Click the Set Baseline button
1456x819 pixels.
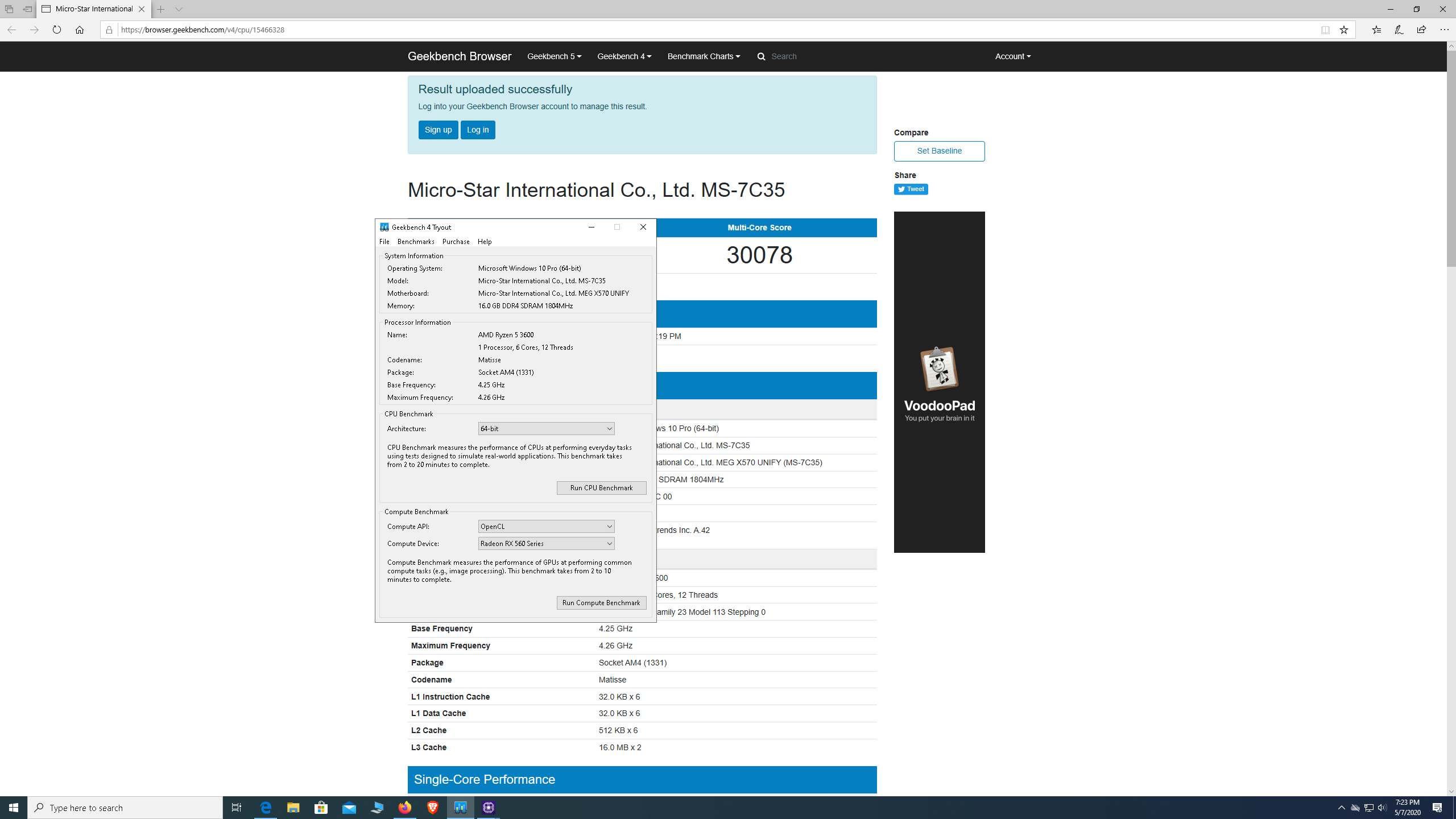pos(939,151)
